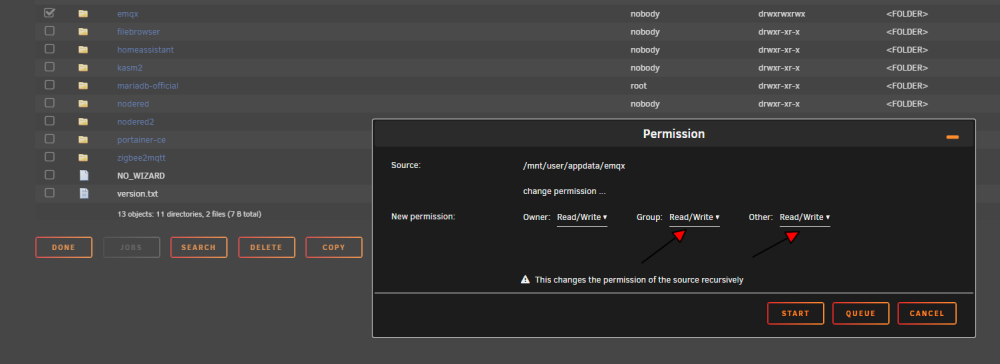Open the nodered2 folder link

(x=135, y=122)
